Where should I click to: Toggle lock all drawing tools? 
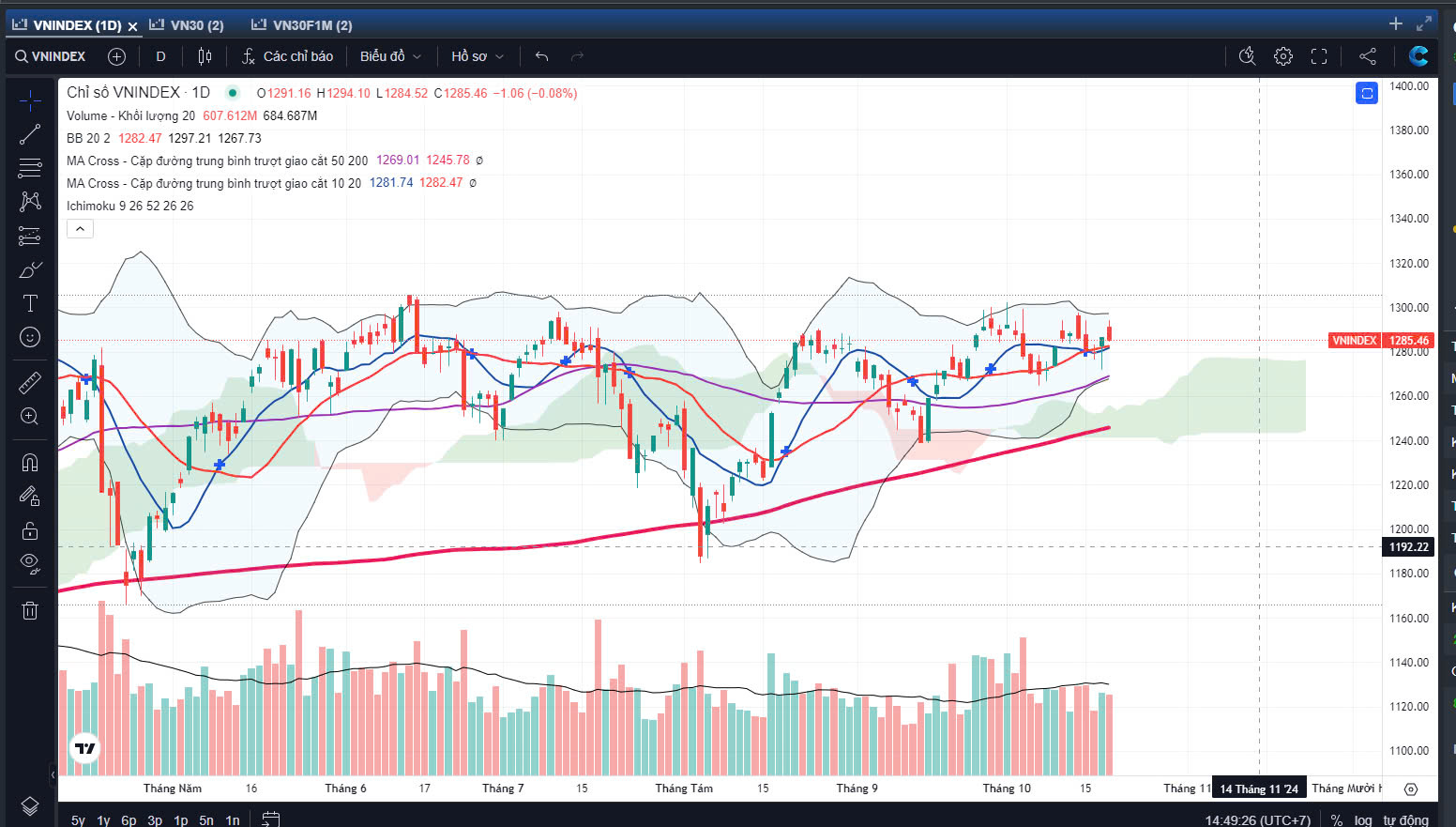click(x=30, y=530)
